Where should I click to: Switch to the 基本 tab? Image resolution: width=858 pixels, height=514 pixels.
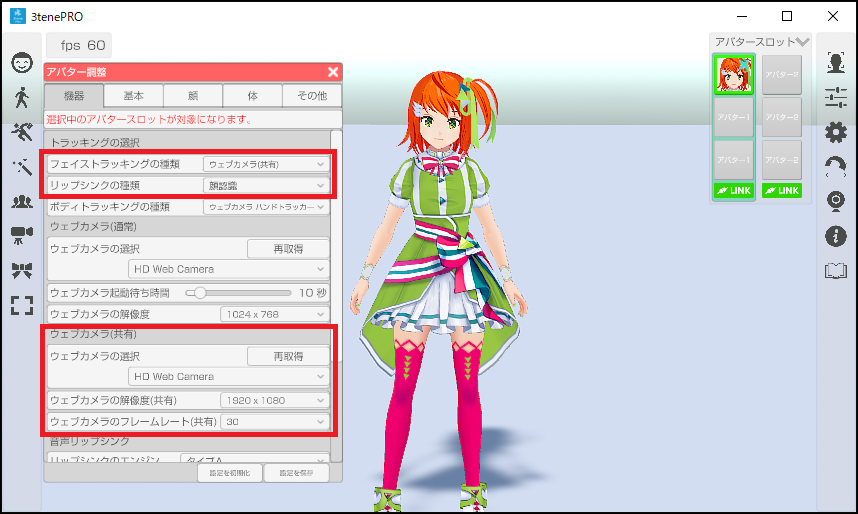pos(134,96)
